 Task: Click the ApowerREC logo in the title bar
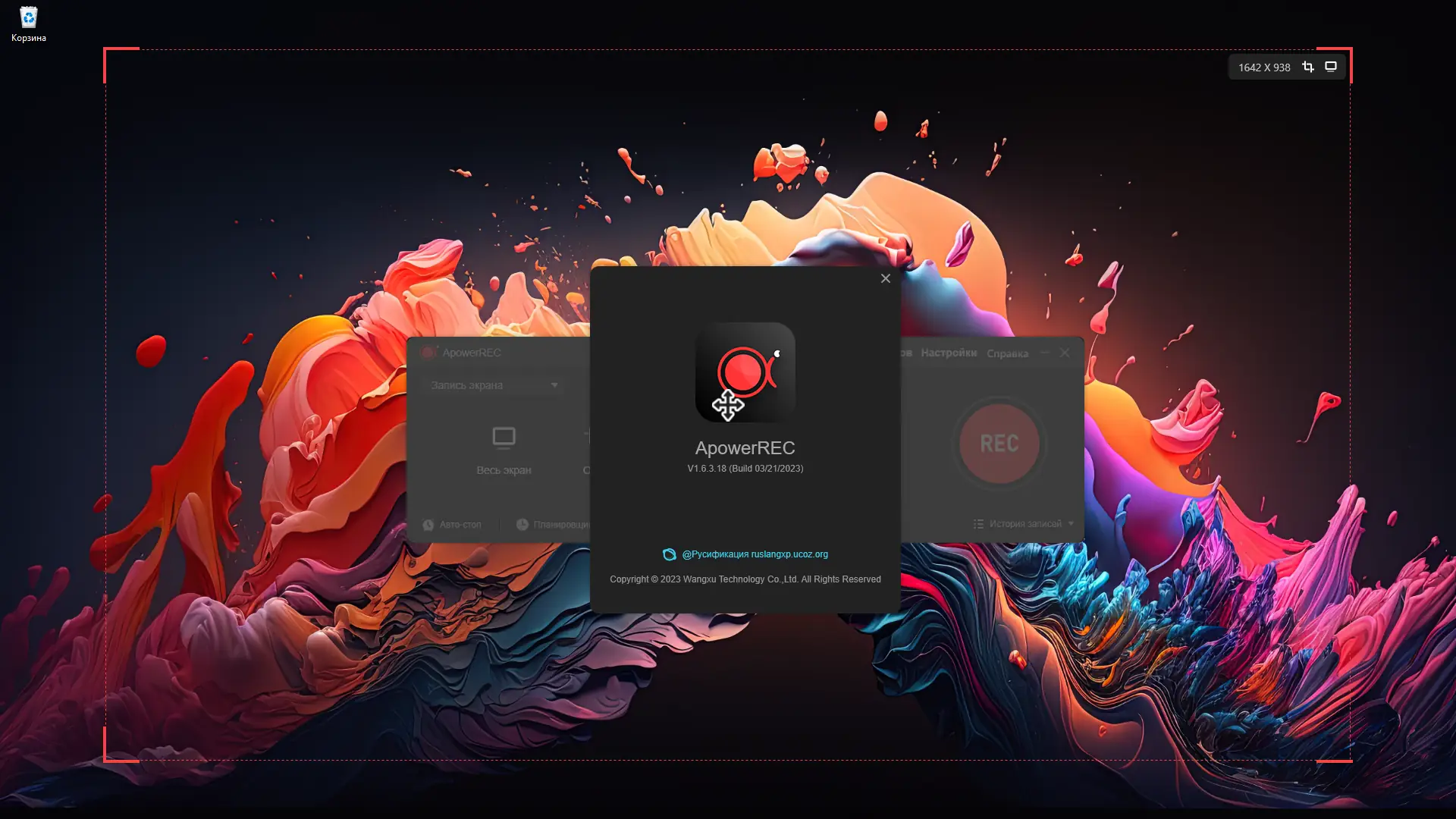[431, 352]
